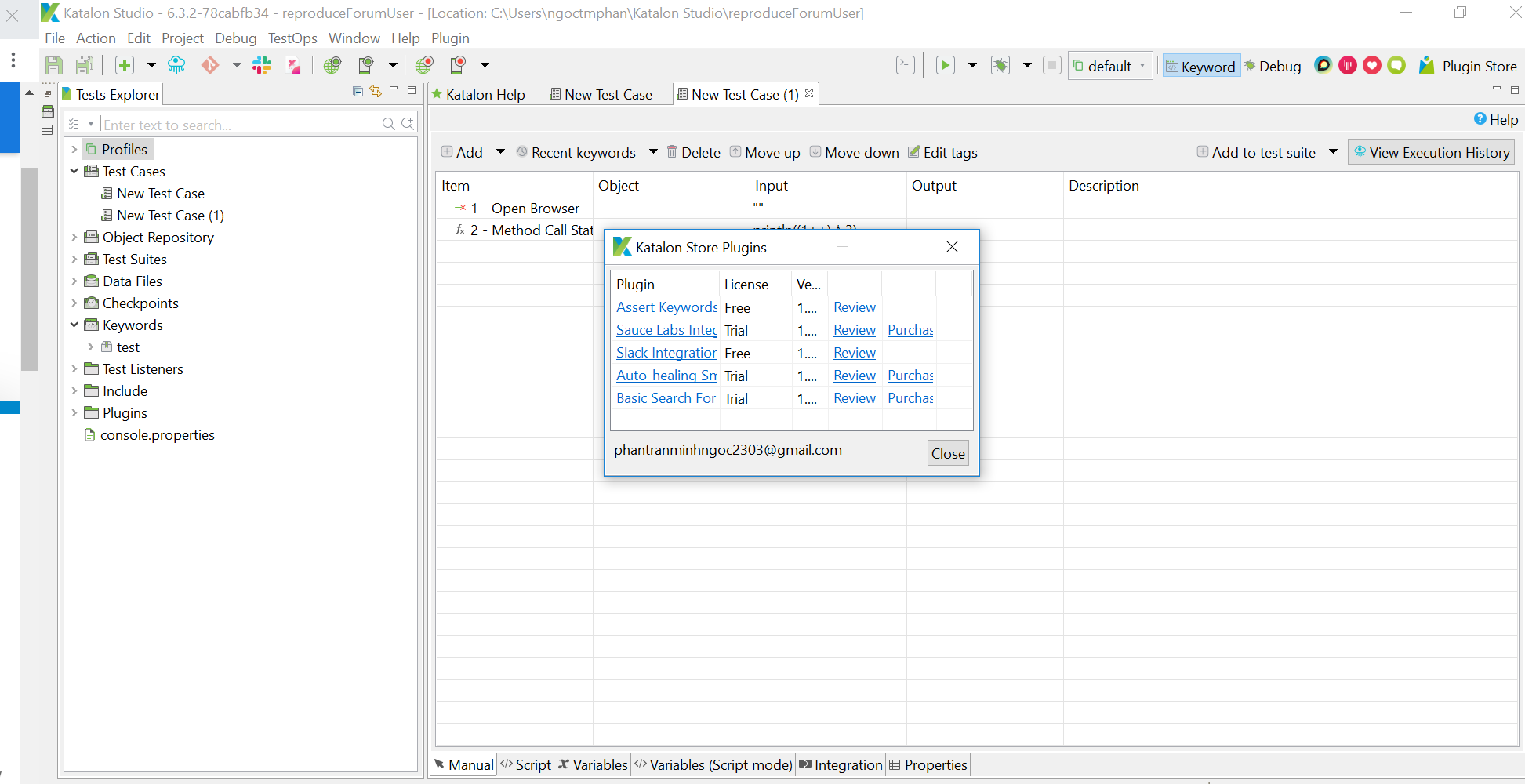The width and height of the screenshot is (1525, 784).
Task: Switch to the Script tab
Action: point(526,764)
